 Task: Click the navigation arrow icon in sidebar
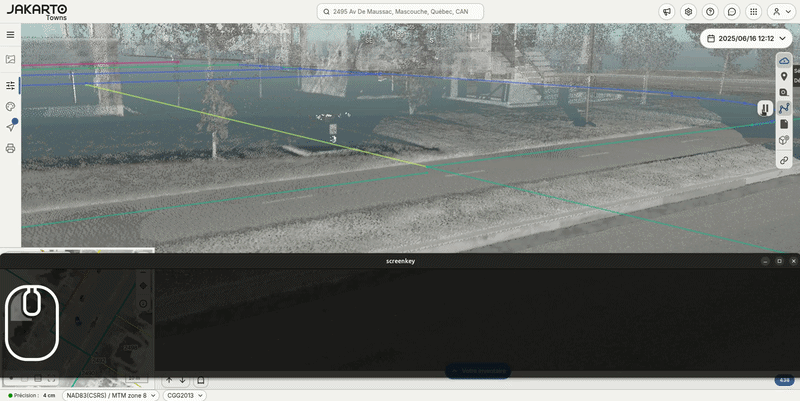click(10, 127)
